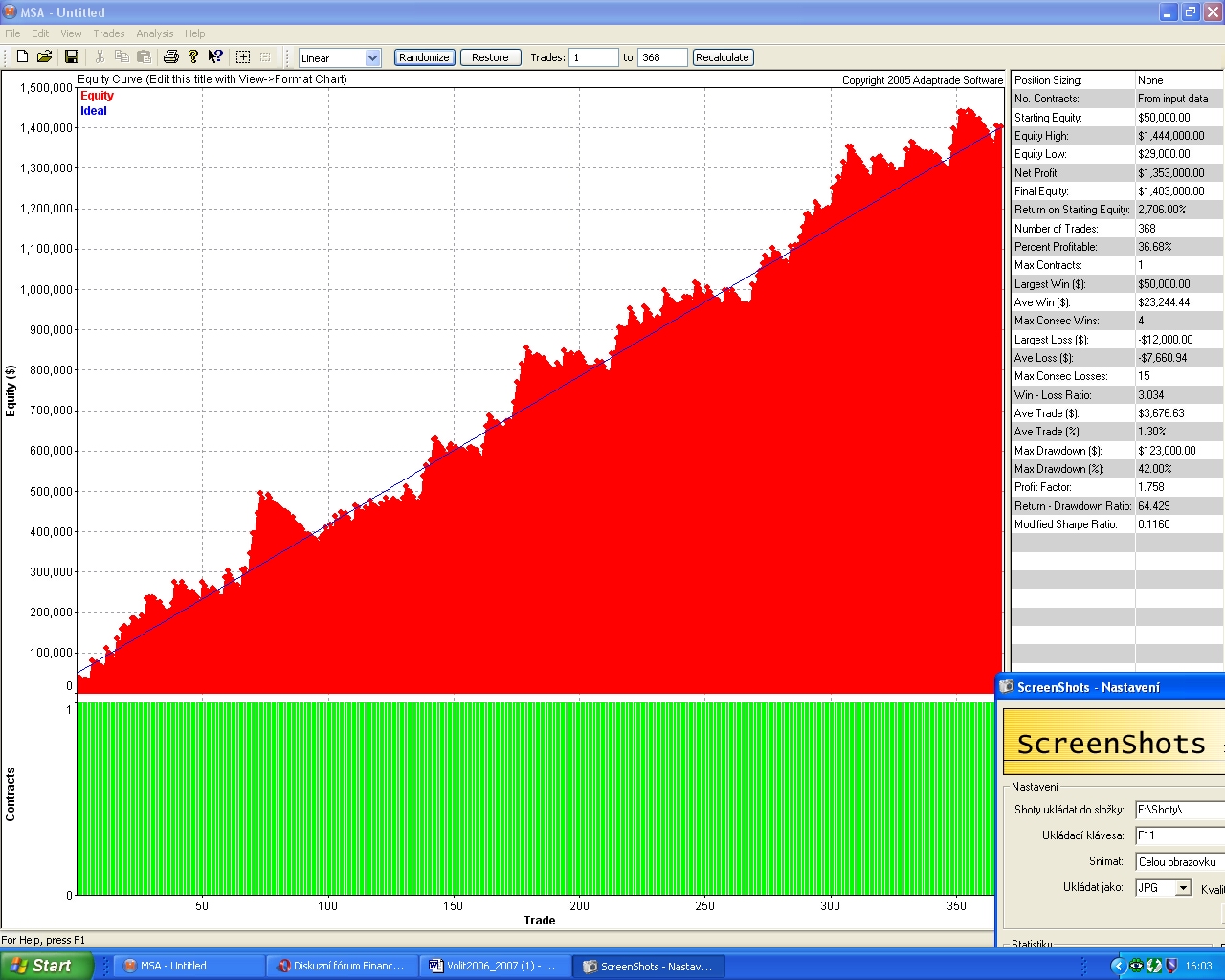Click the Print toolbar icon
Image resolution: width=1225 pixels, height=980 pixels.
pyautogui.click(x=171, y=57)
